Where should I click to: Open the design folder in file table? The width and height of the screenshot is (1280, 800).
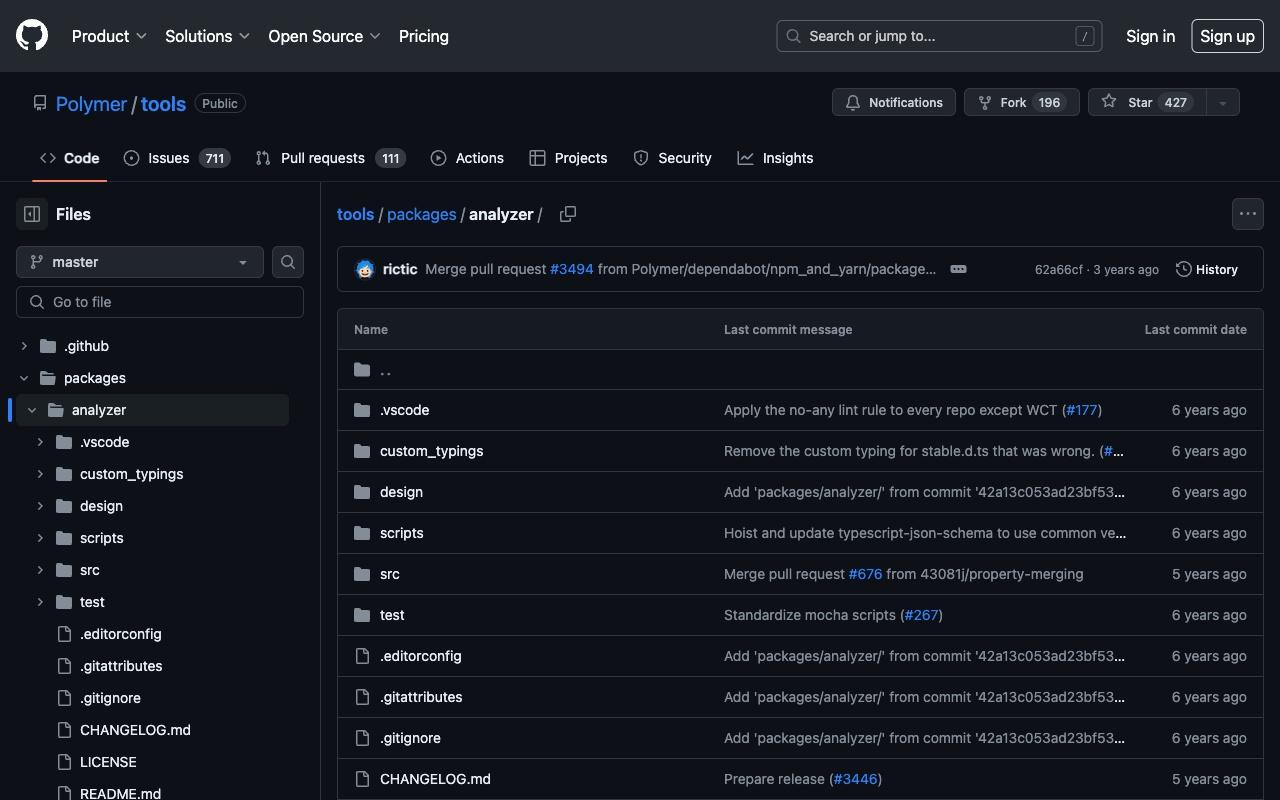(x=401, y=492)
